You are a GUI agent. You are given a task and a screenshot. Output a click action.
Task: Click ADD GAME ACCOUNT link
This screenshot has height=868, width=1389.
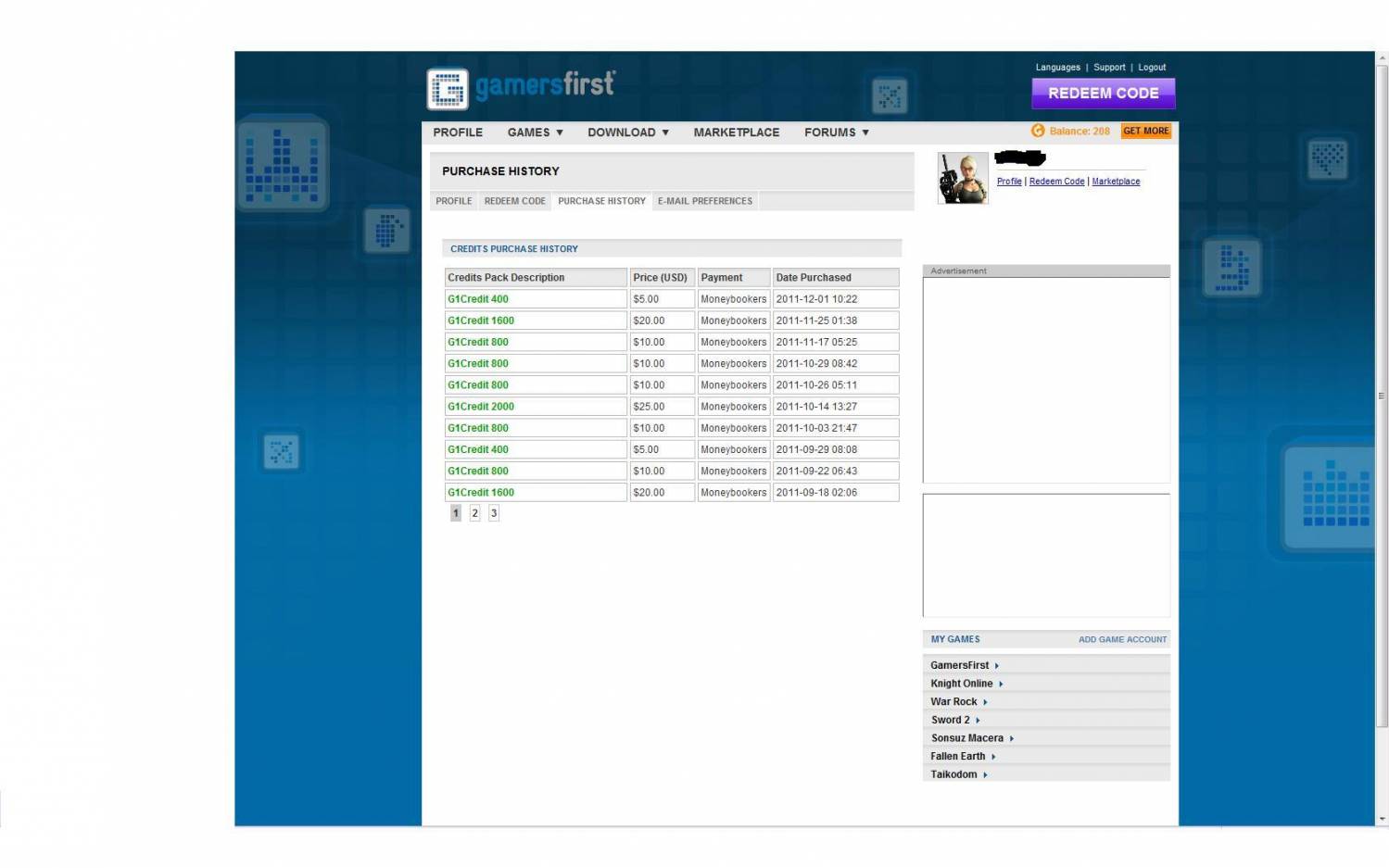point(1122,640)
